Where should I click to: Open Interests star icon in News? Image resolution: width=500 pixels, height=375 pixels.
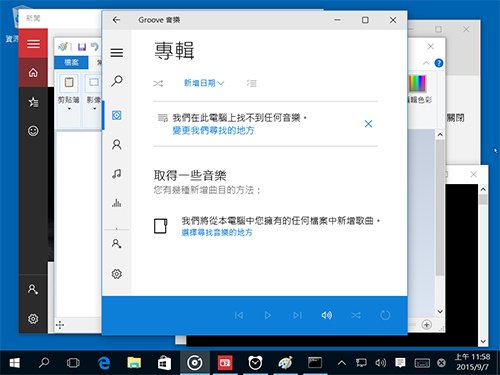tap(33, 102)
